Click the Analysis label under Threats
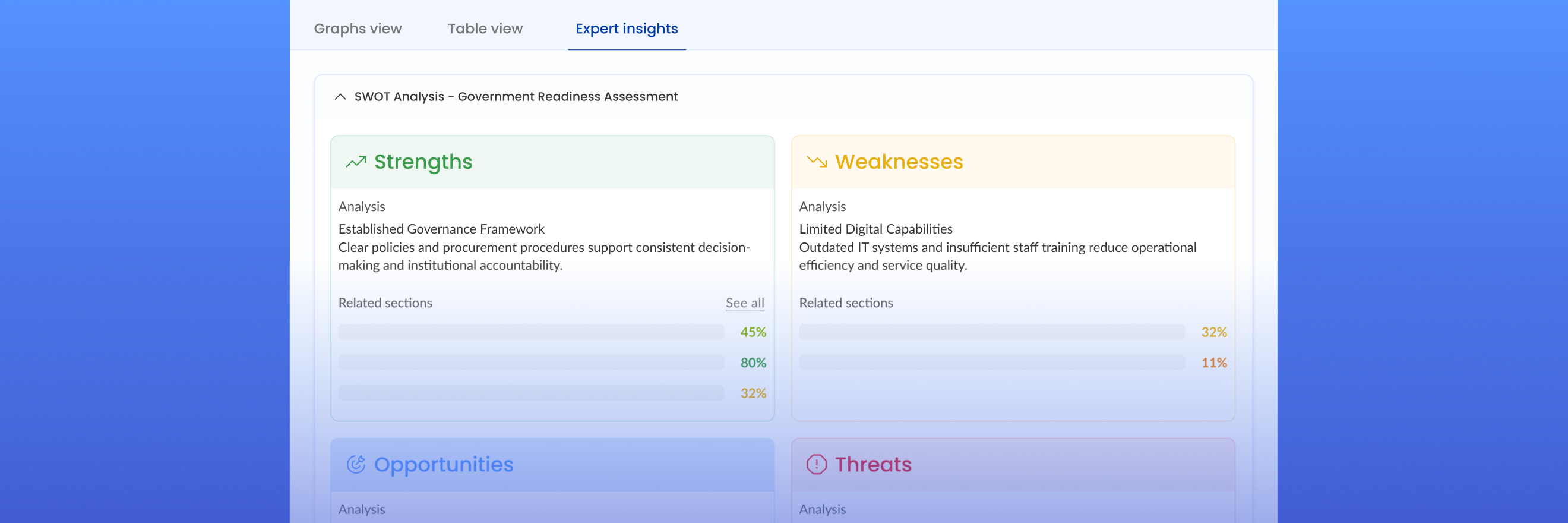This screenshot has height=523, width=1568. click(823, 509)
